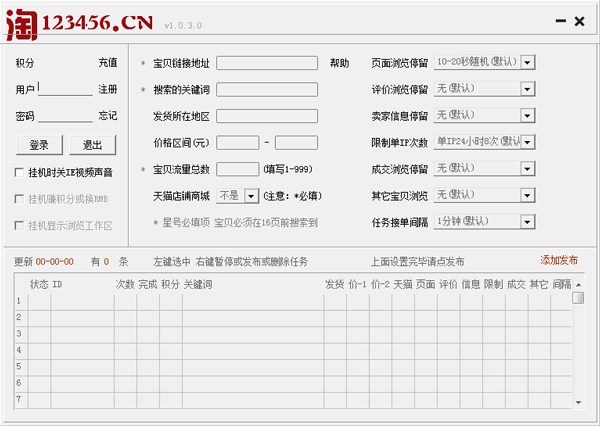This screenshot has height=426, width=600.
Task: Click the 登录 button
Action: point(39,145)
